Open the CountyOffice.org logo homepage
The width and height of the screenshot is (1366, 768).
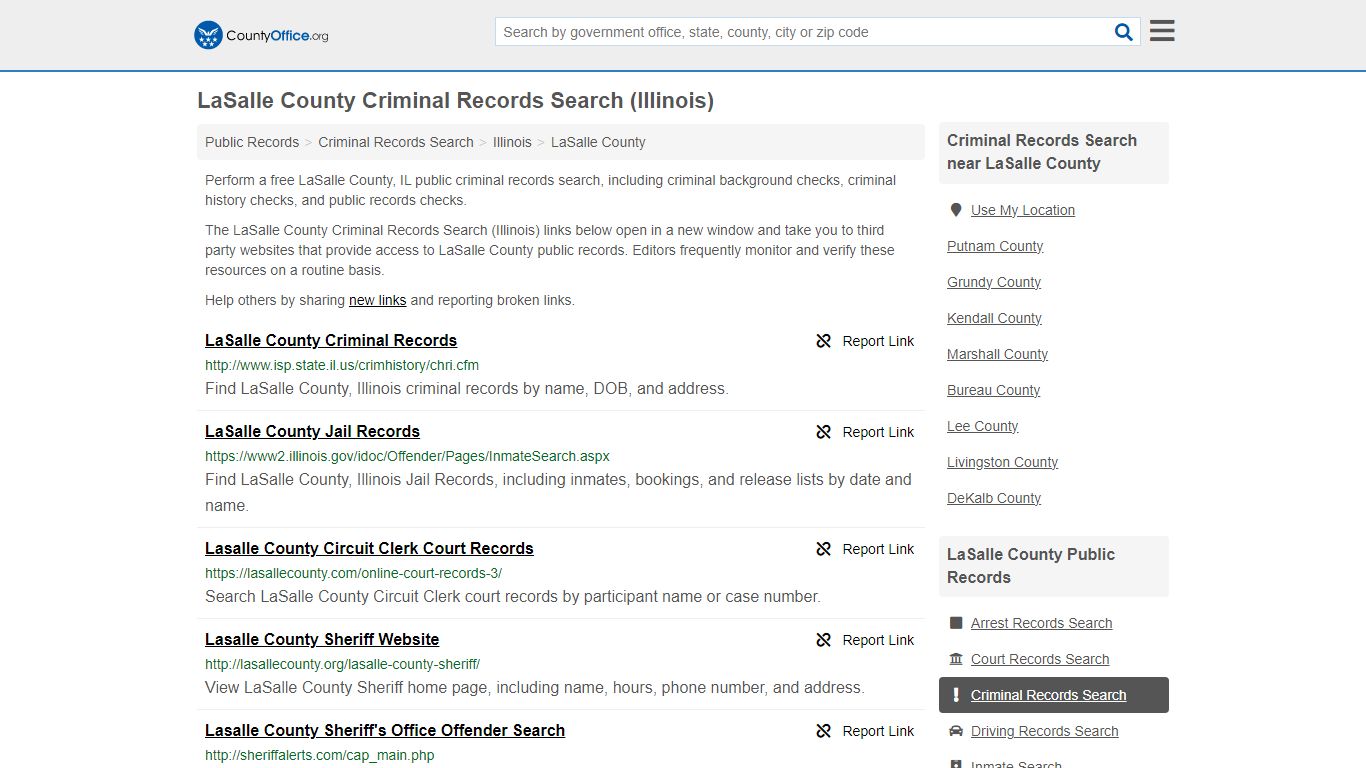(261, 35)
